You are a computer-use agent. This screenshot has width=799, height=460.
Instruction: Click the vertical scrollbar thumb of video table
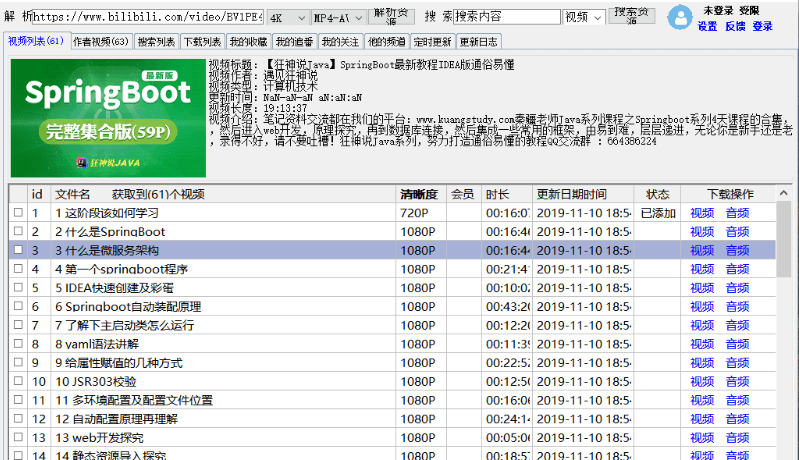(783, 239)
